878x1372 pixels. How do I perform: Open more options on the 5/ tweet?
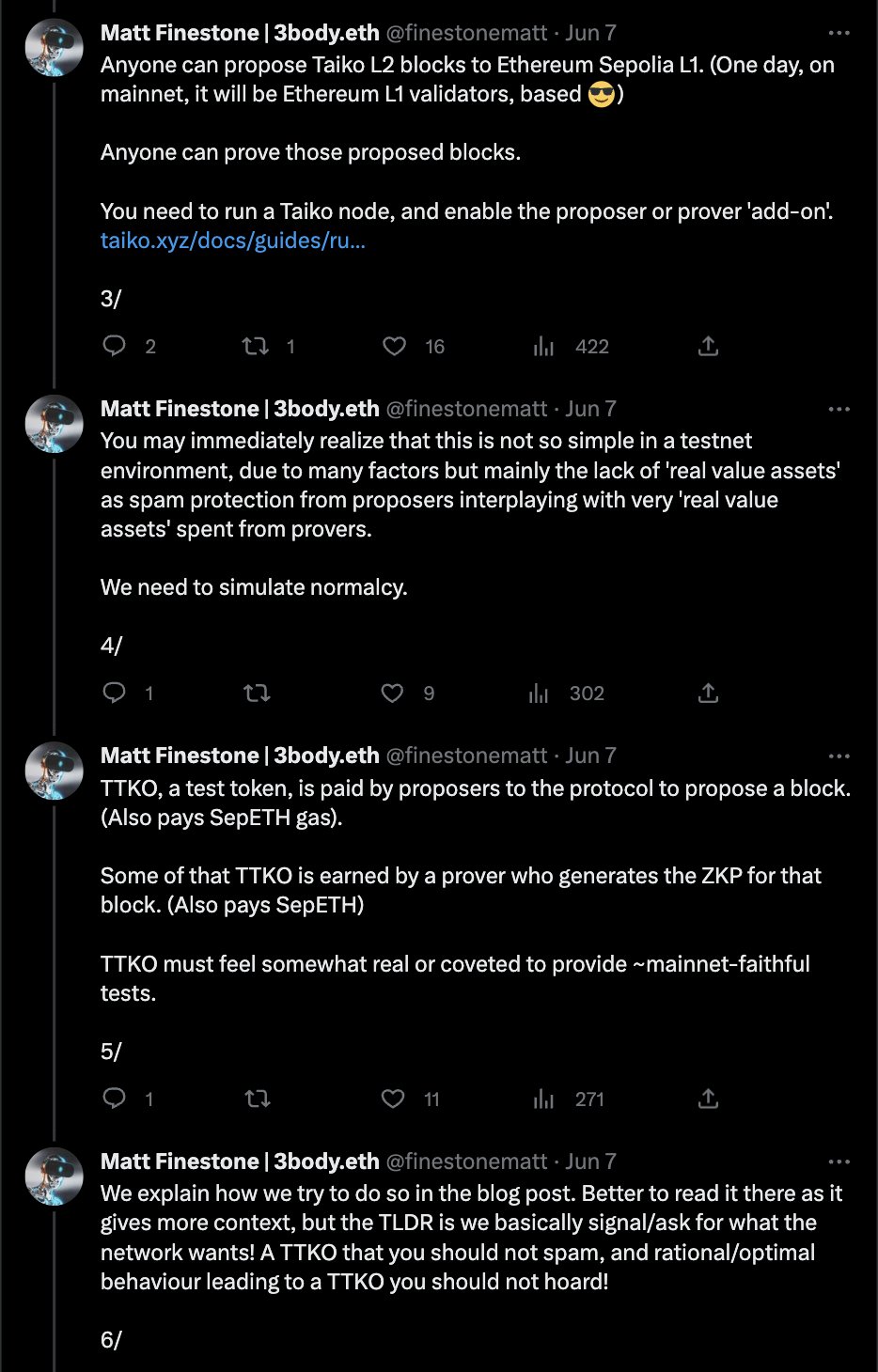coord(839,756)
